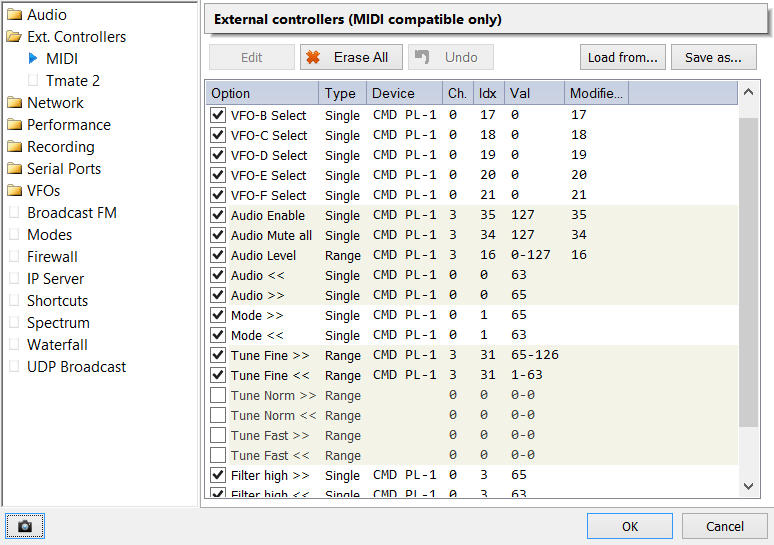
Task: Click the VFOs folder icon
Action: (14, 191)
